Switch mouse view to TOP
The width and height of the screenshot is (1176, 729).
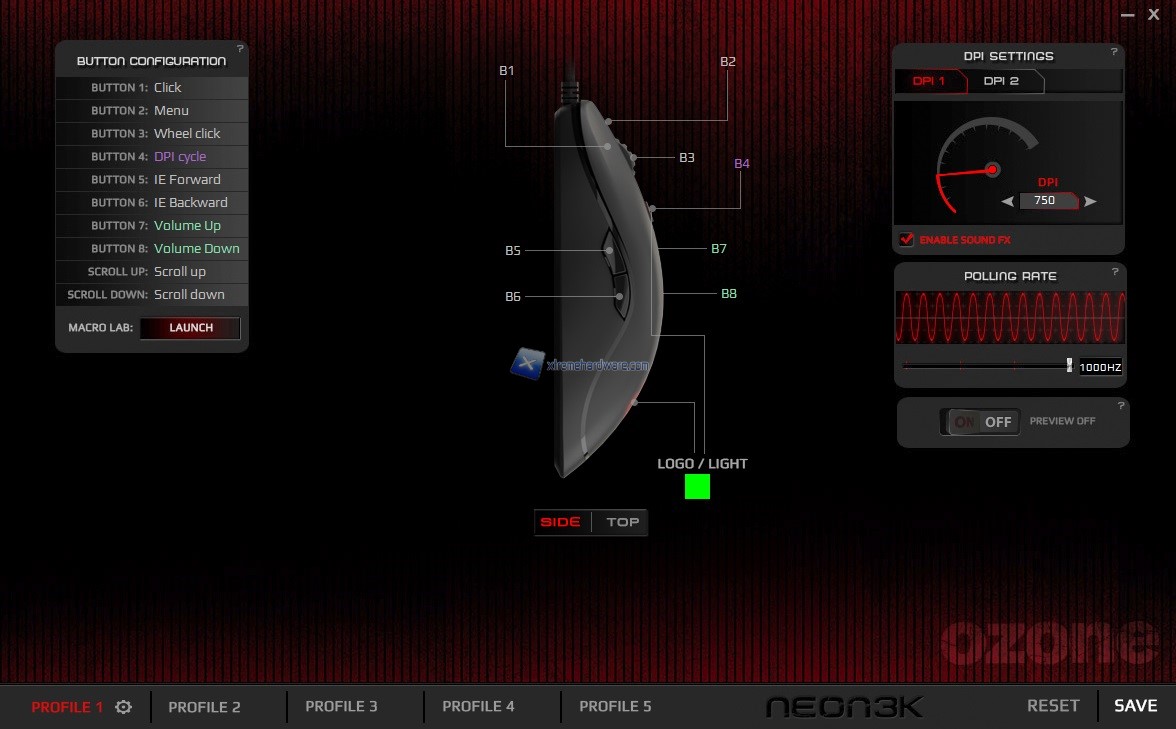(x=622, y=522)
